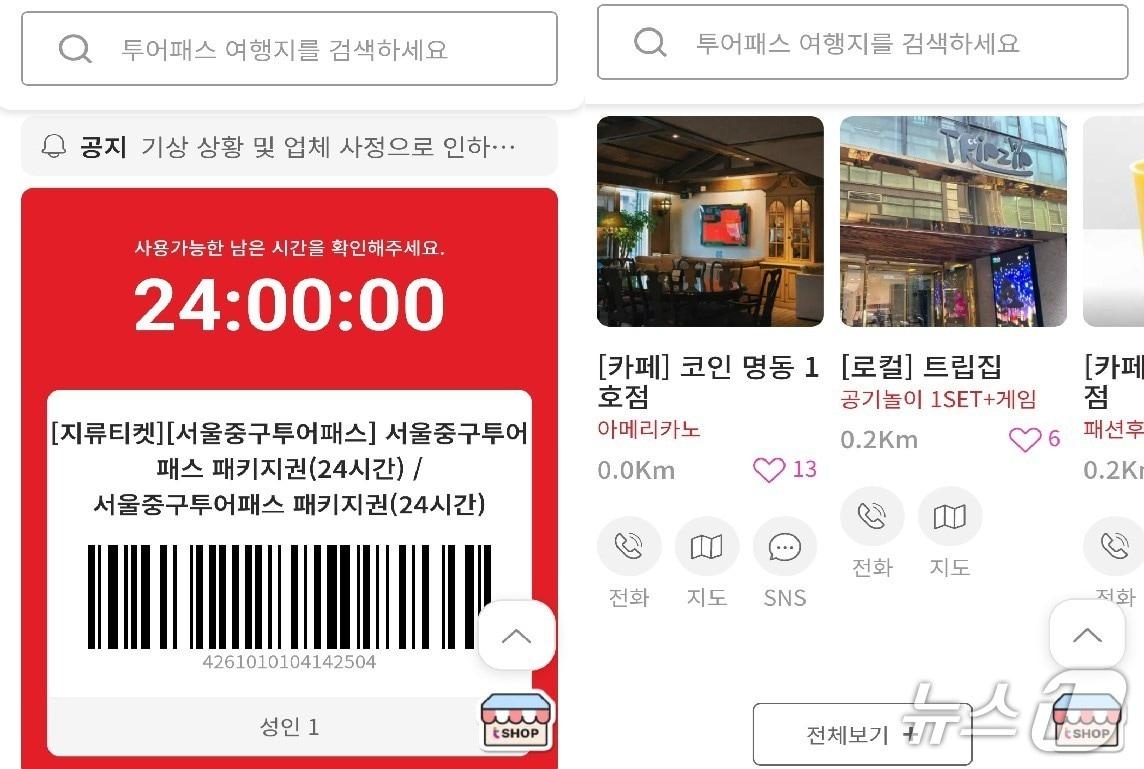The image size is (1144, 769).
Task: Tap the search magnifier icon in right panel
Action: pyautogui.click(x=650, y=42)
